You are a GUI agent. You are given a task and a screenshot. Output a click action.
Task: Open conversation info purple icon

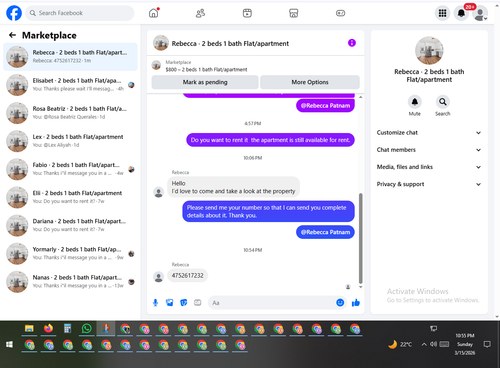click(352, 43)
